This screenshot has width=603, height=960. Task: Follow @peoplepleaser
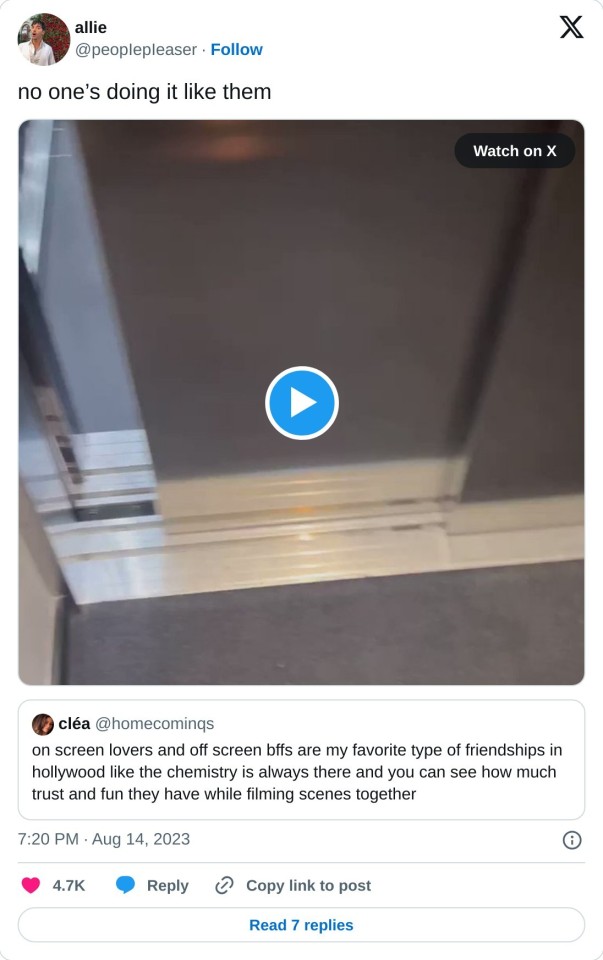[236, 50]
